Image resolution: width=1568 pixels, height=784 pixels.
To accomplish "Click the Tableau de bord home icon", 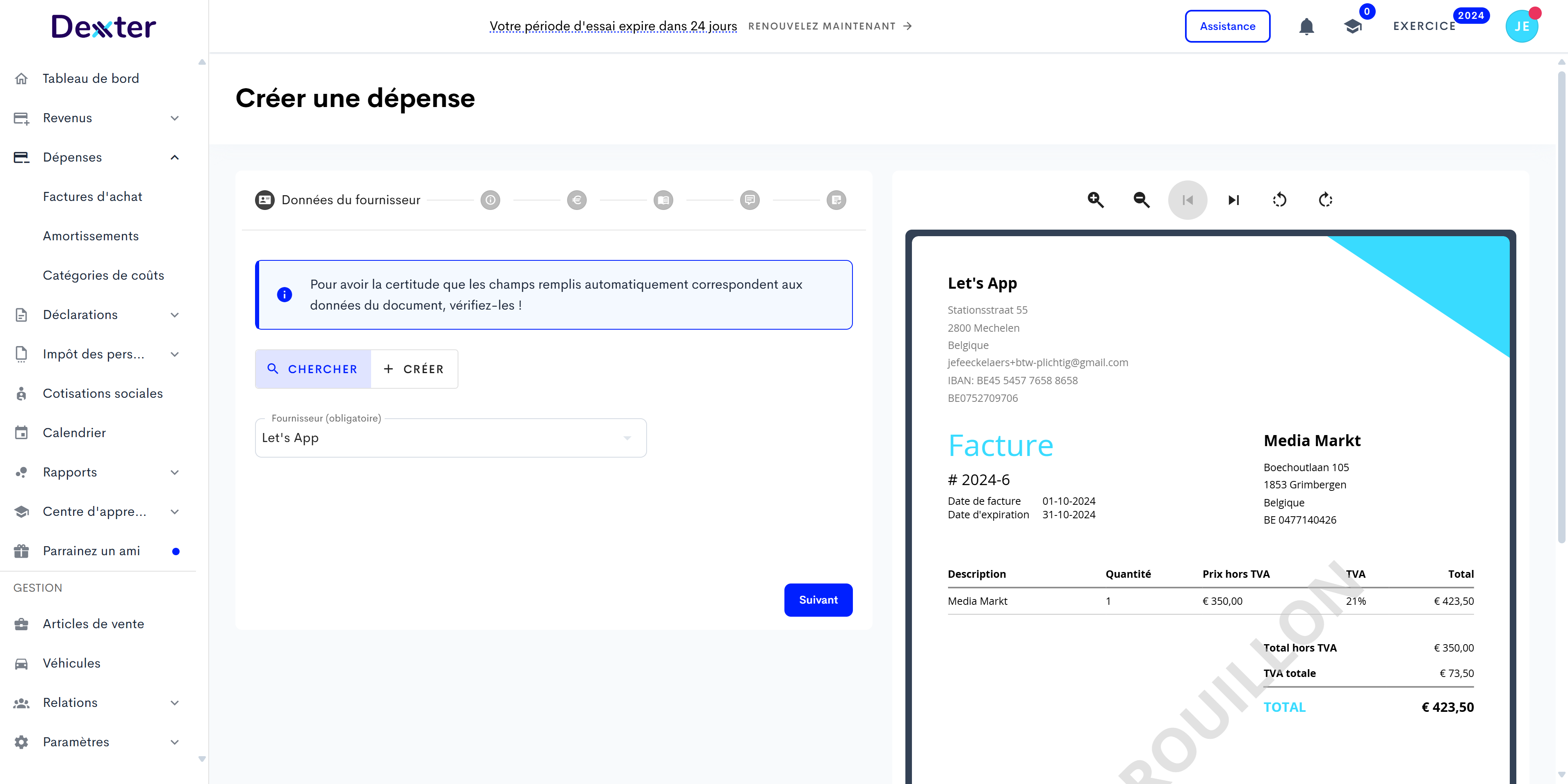I will 21,78.
